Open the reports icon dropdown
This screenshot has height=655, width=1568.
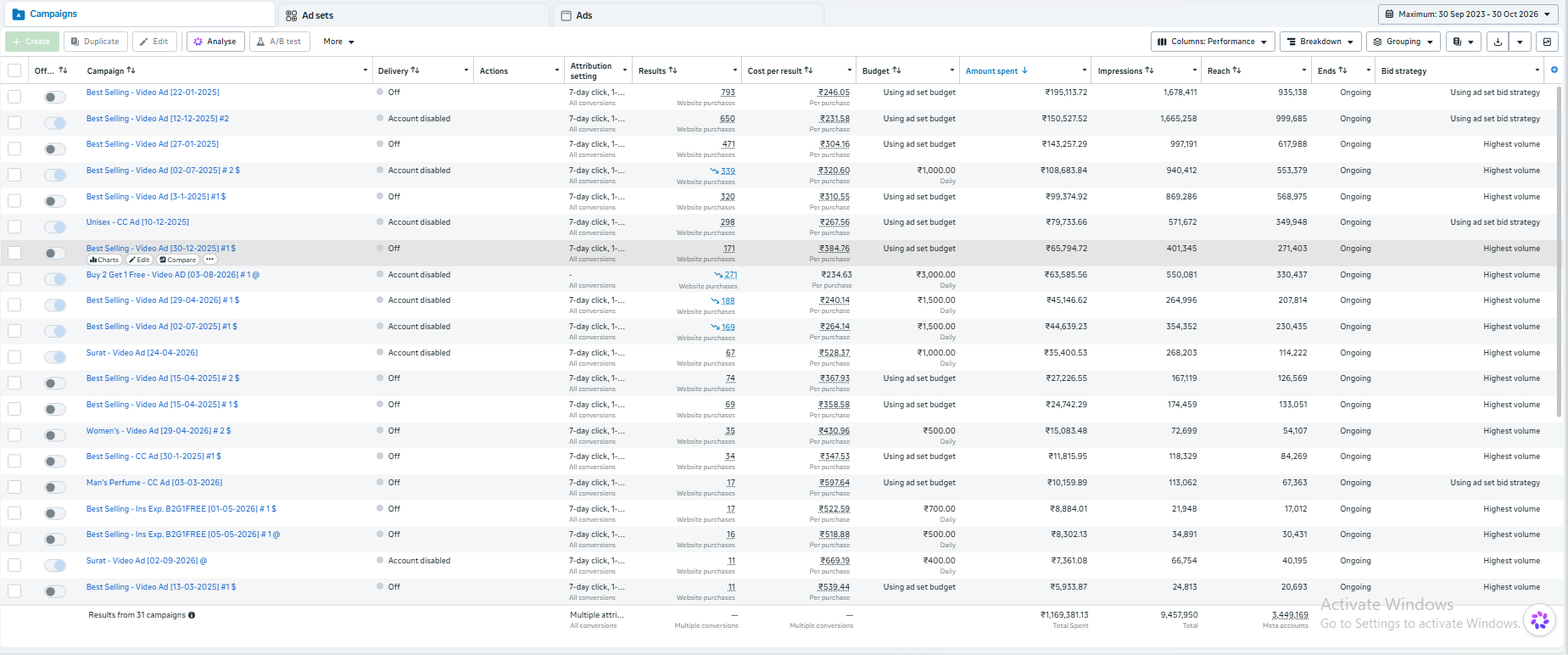1464,42
